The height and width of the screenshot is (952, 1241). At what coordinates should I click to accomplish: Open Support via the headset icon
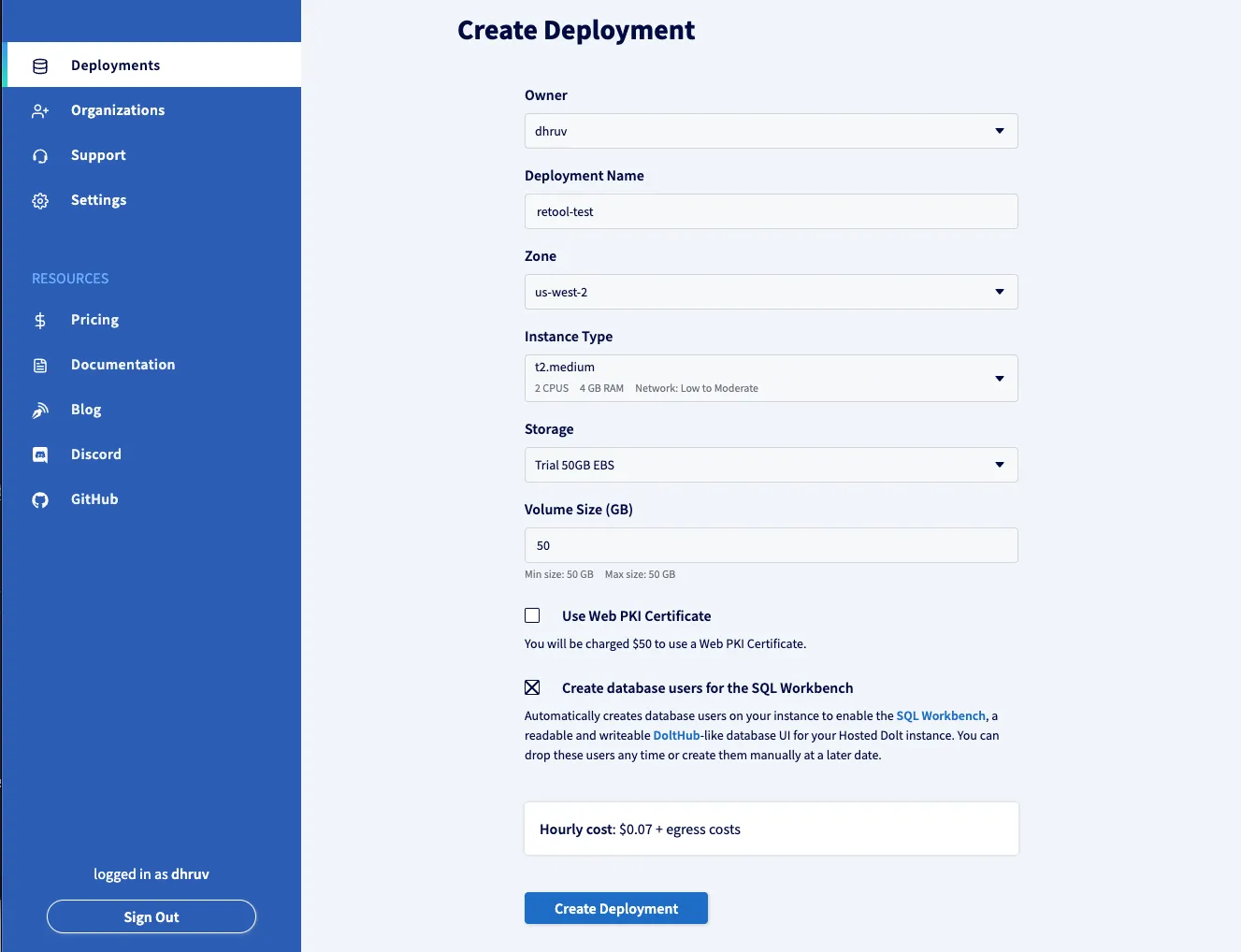(39, 155)
